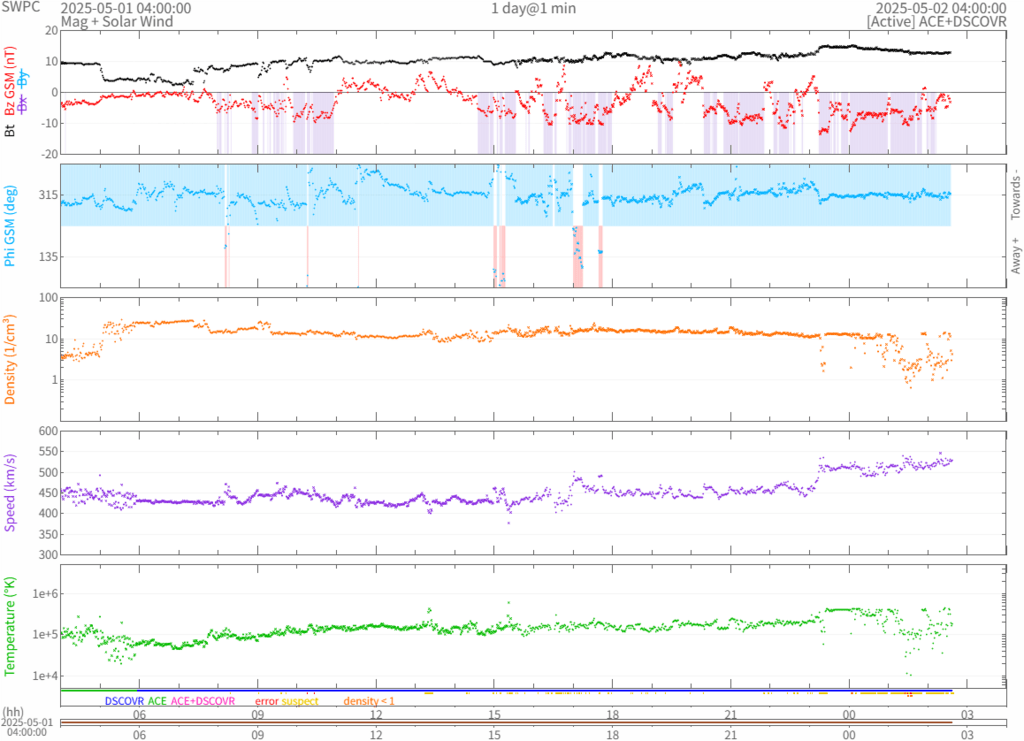Enable the struck-through By series
Screen dimensions: 1024x741
click(24, 80)
